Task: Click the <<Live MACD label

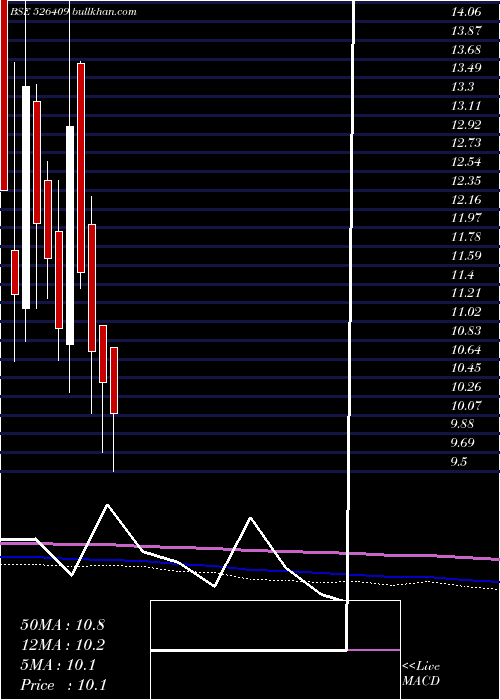Action: [421, 674]
